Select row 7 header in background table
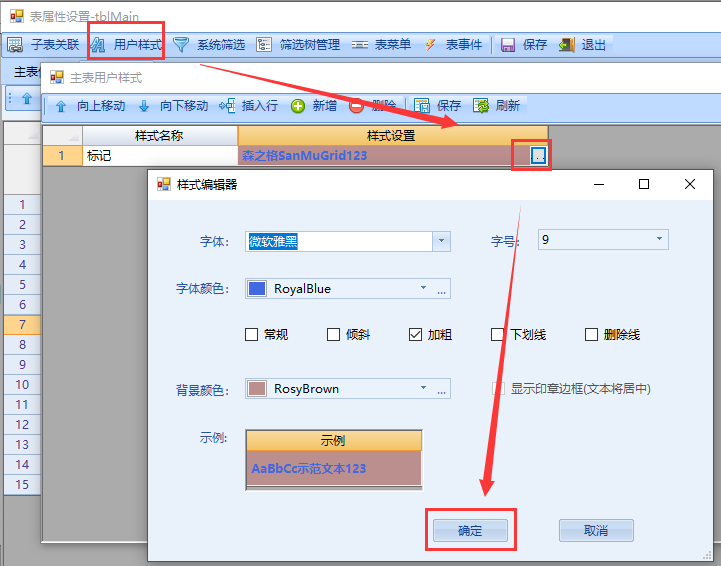This screenshot has height=566, width=721. [22, 325]
